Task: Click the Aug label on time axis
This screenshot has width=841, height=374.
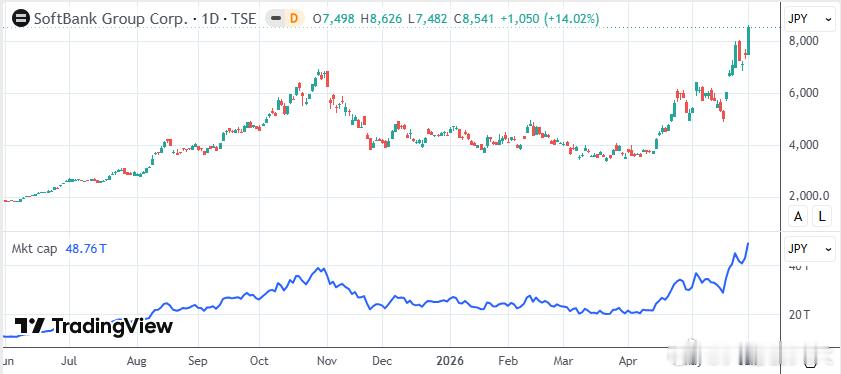Action: coord(137,360)
